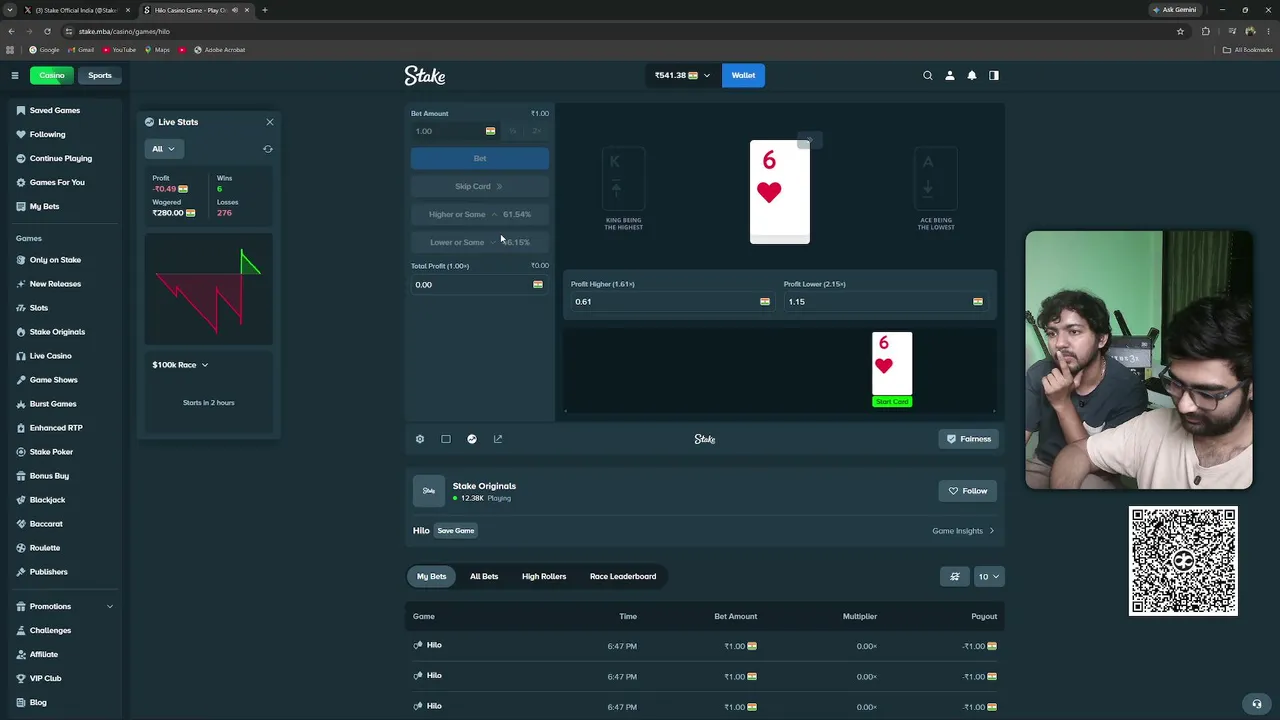1280x720 pixels.
Task: Expand Game Insights
Action: point(963,531)
